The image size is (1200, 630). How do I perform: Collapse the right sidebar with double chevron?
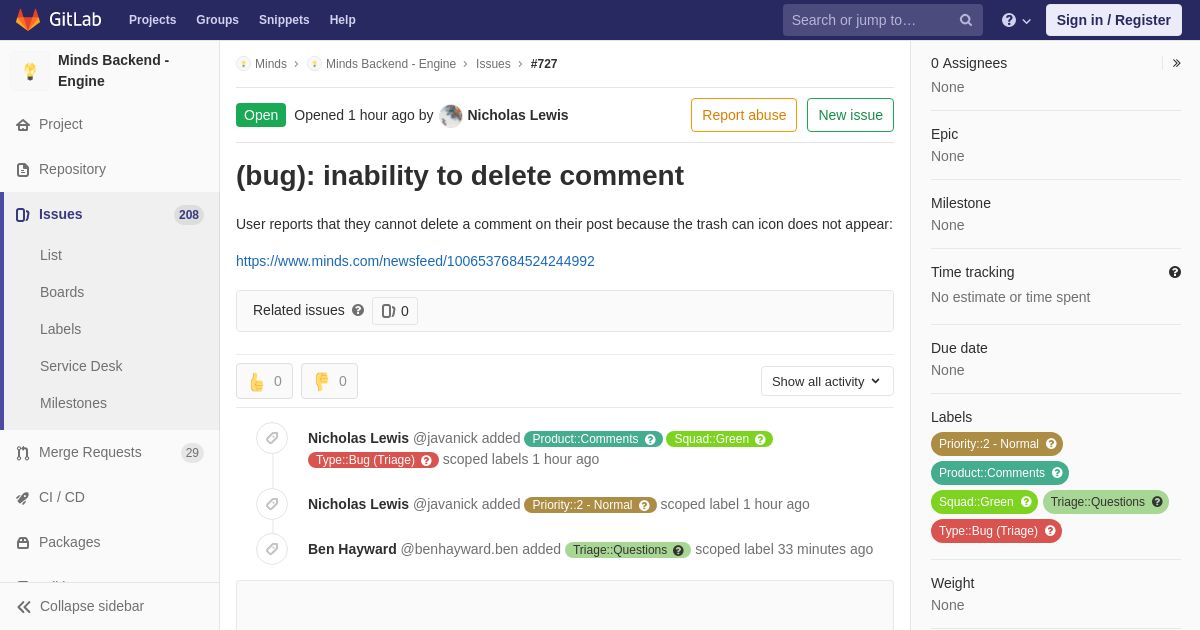click(x=1176, y=63)
